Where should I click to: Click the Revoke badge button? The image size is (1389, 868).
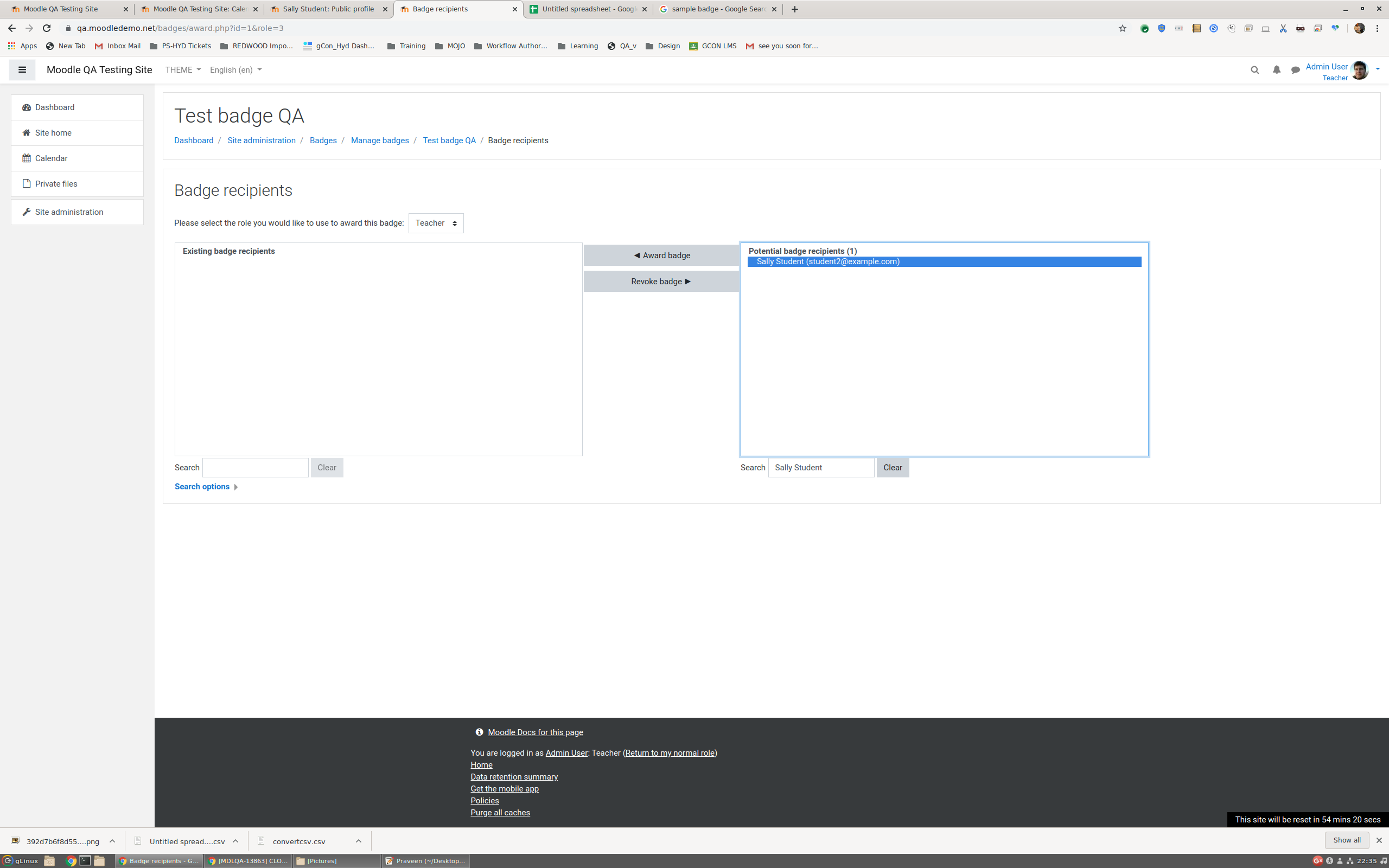pos(661,282)
